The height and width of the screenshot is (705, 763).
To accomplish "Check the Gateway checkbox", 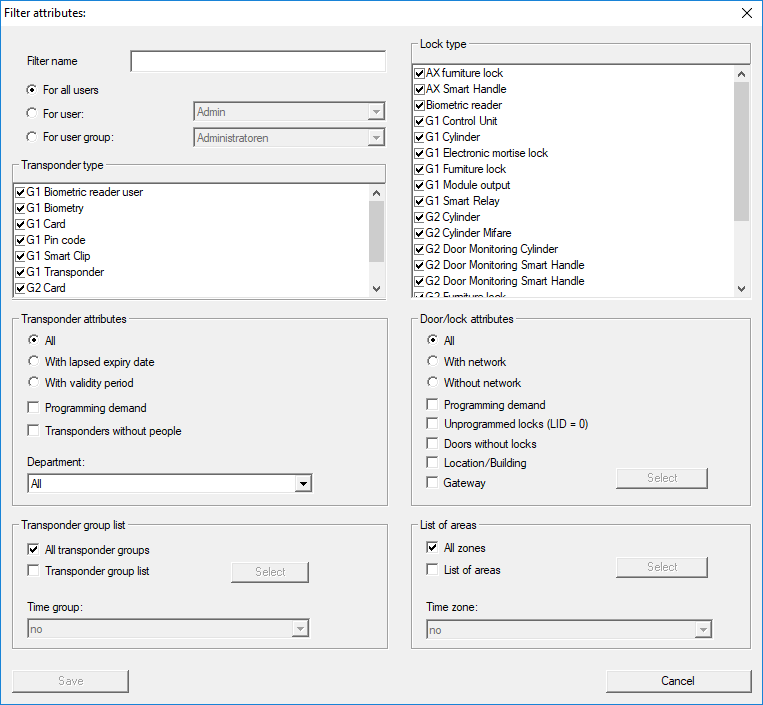I will 432,483.
